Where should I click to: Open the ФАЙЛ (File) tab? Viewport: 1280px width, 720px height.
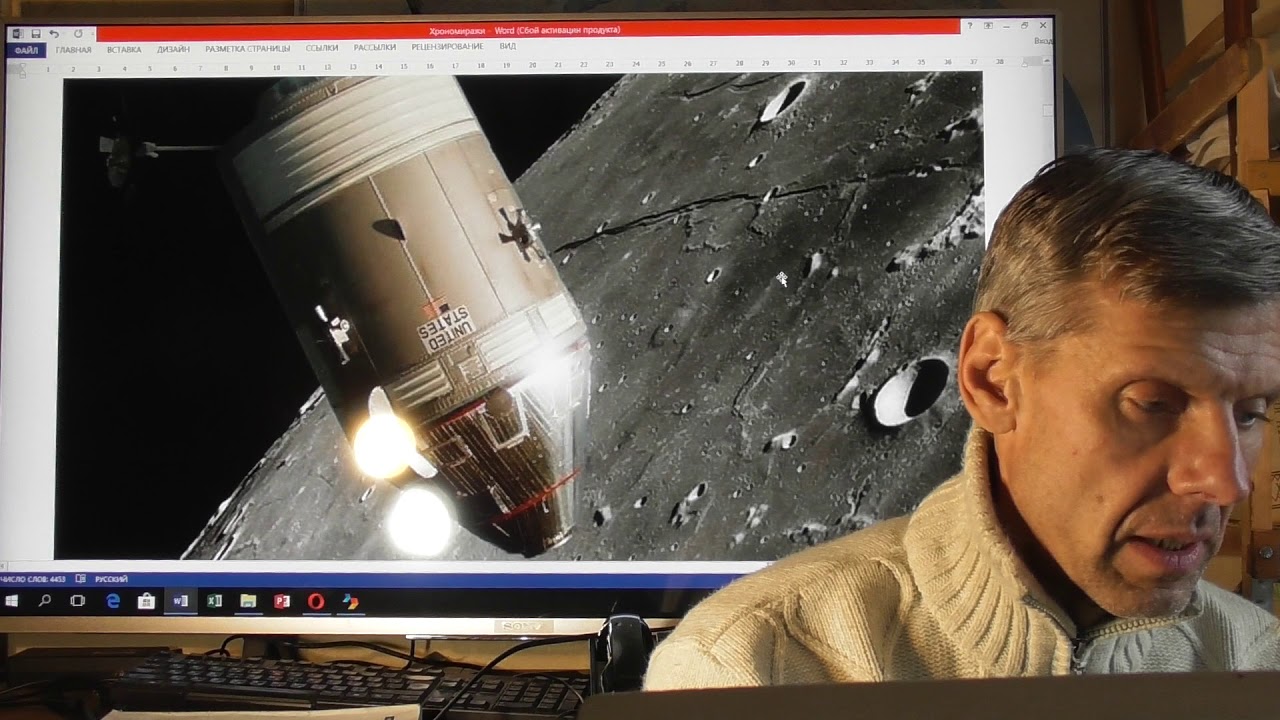(x=26, y=50)
